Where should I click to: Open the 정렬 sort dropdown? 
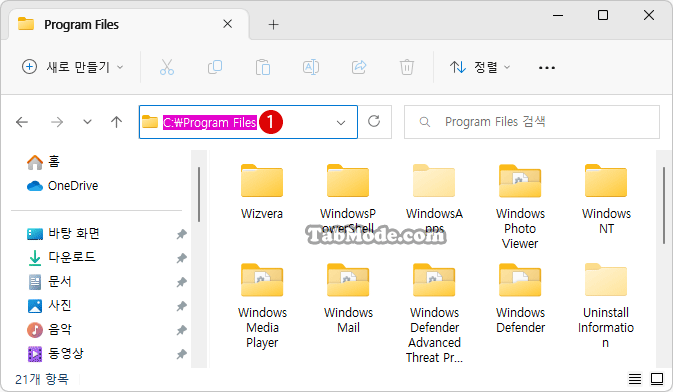[x=480, y=67]
